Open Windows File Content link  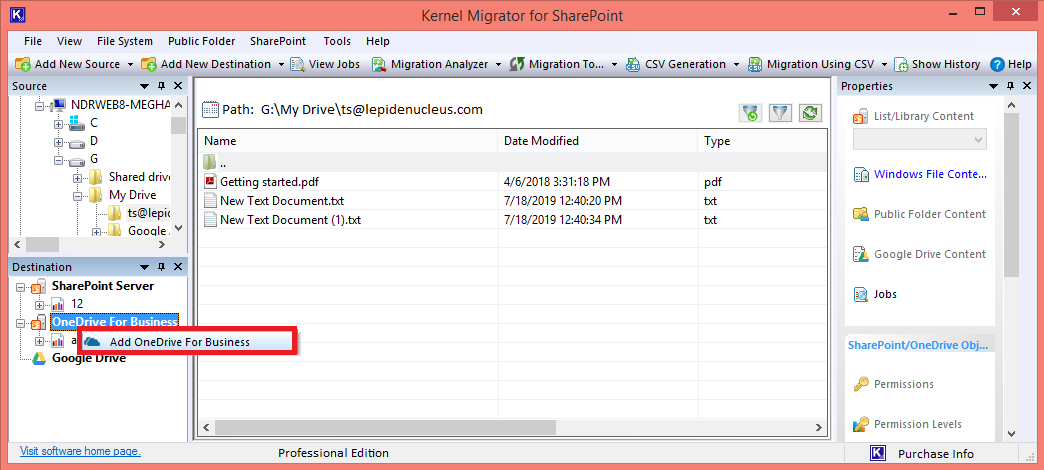[x=930, y=174]
